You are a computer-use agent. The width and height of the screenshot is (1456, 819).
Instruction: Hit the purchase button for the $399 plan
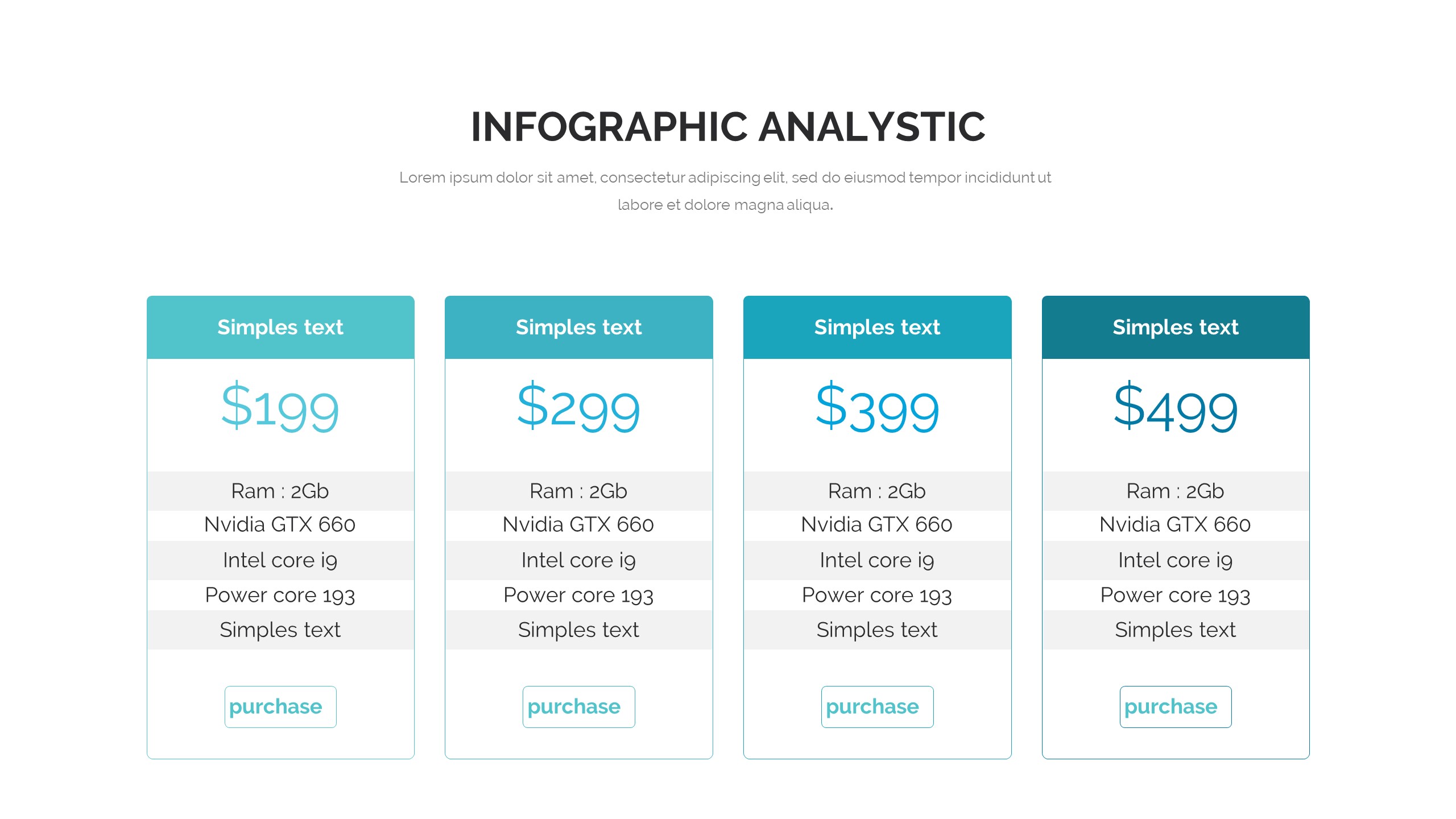point(877,706)
